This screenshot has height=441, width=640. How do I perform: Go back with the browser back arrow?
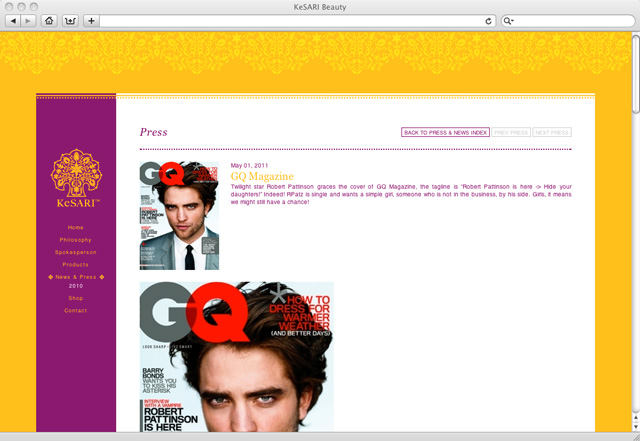click(13, 20)
